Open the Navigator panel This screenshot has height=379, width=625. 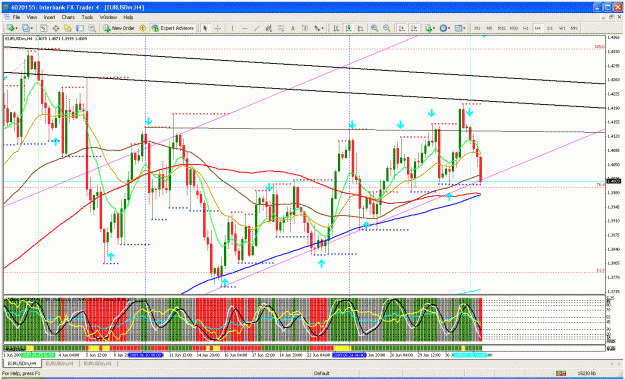(x=68, y=28)
